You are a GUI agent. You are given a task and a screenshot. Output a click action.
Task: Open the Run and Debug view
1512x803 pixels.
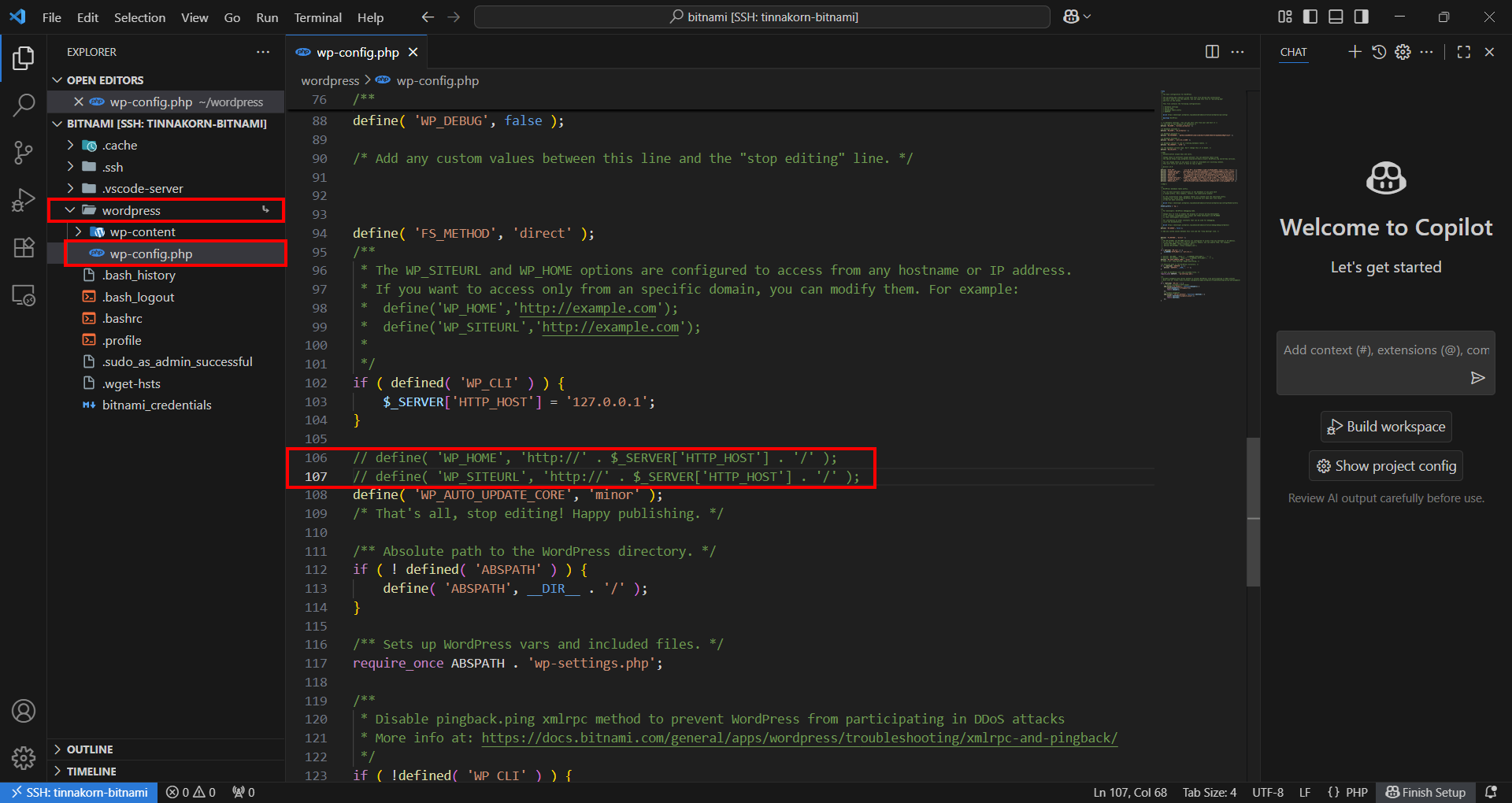tap(24, 200)
